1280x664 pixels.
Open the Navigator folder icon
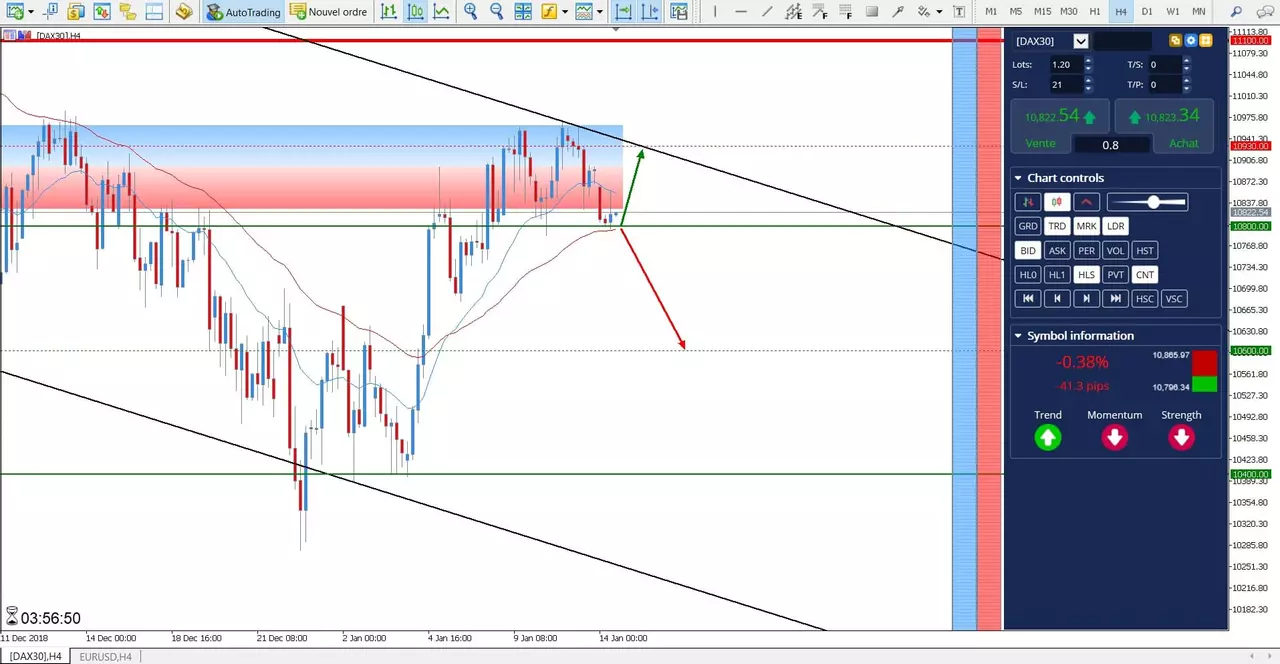click(127, 12)
